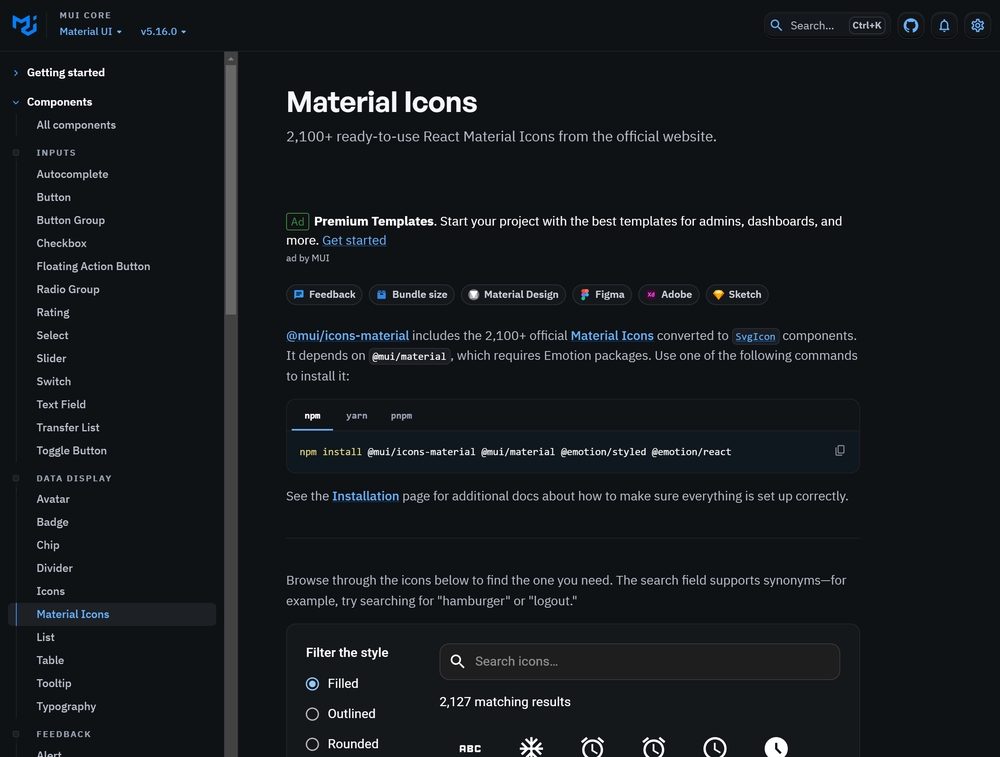Select the AcUnit snowflake icon

531,746
